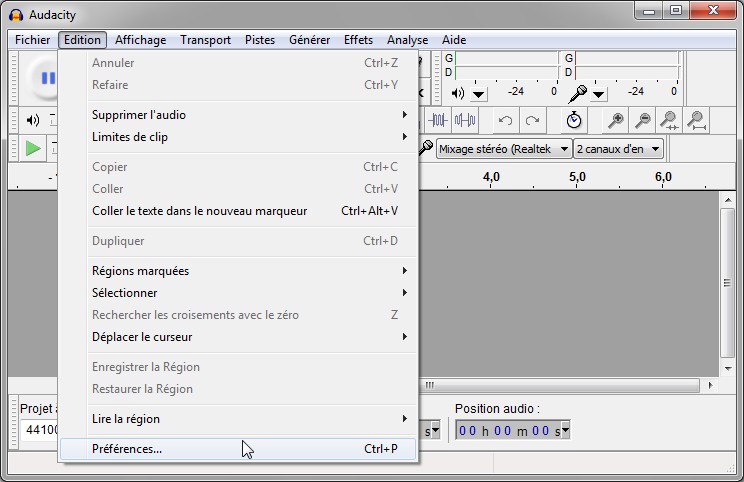Open the output speaker meter dropdown arrow
This screenshot has height=482, width=744.
click(479, 94)
